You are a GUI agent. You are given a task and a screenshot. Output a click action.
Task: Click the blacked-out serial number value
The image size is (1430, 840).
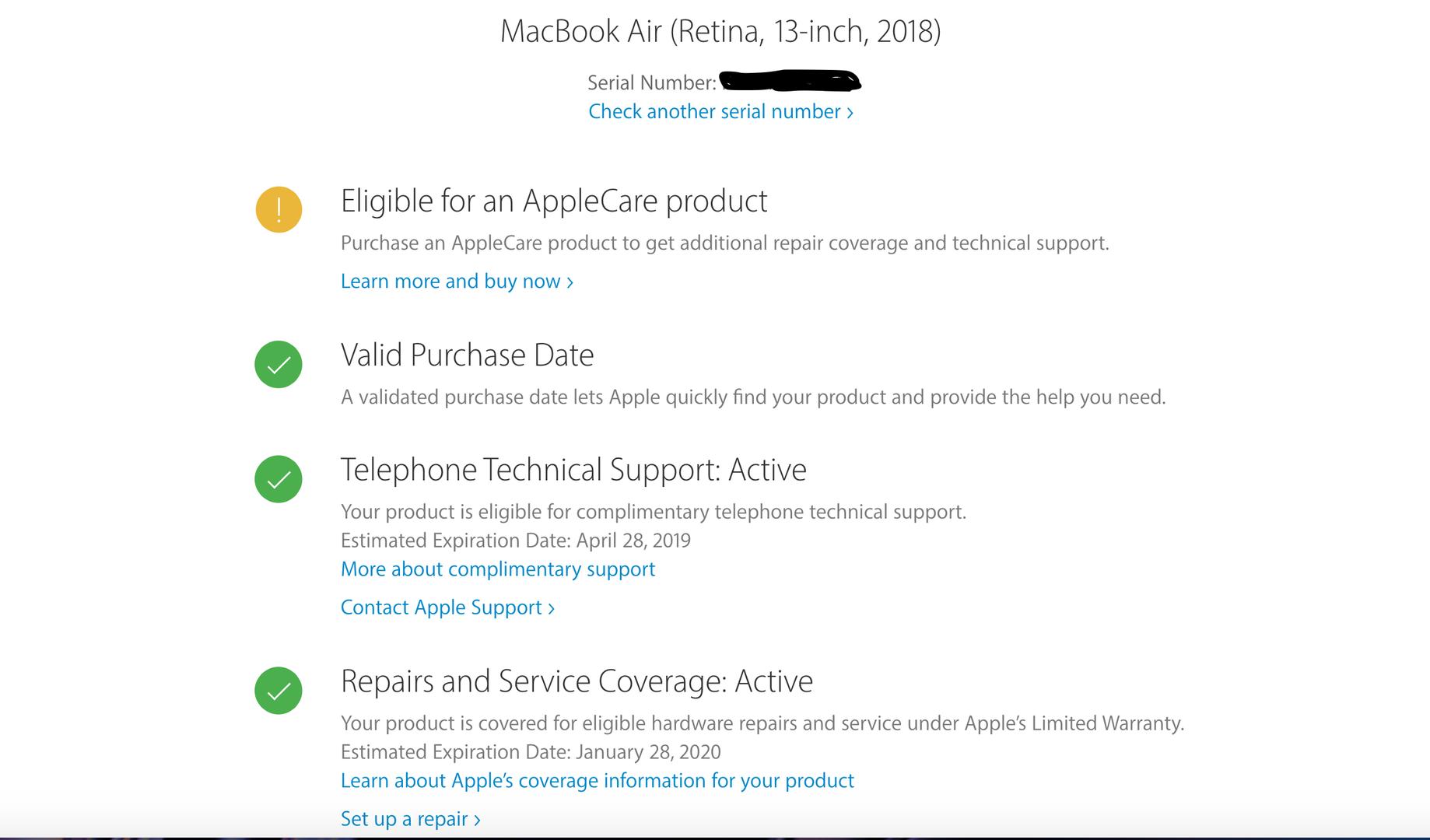coord(790,81)
